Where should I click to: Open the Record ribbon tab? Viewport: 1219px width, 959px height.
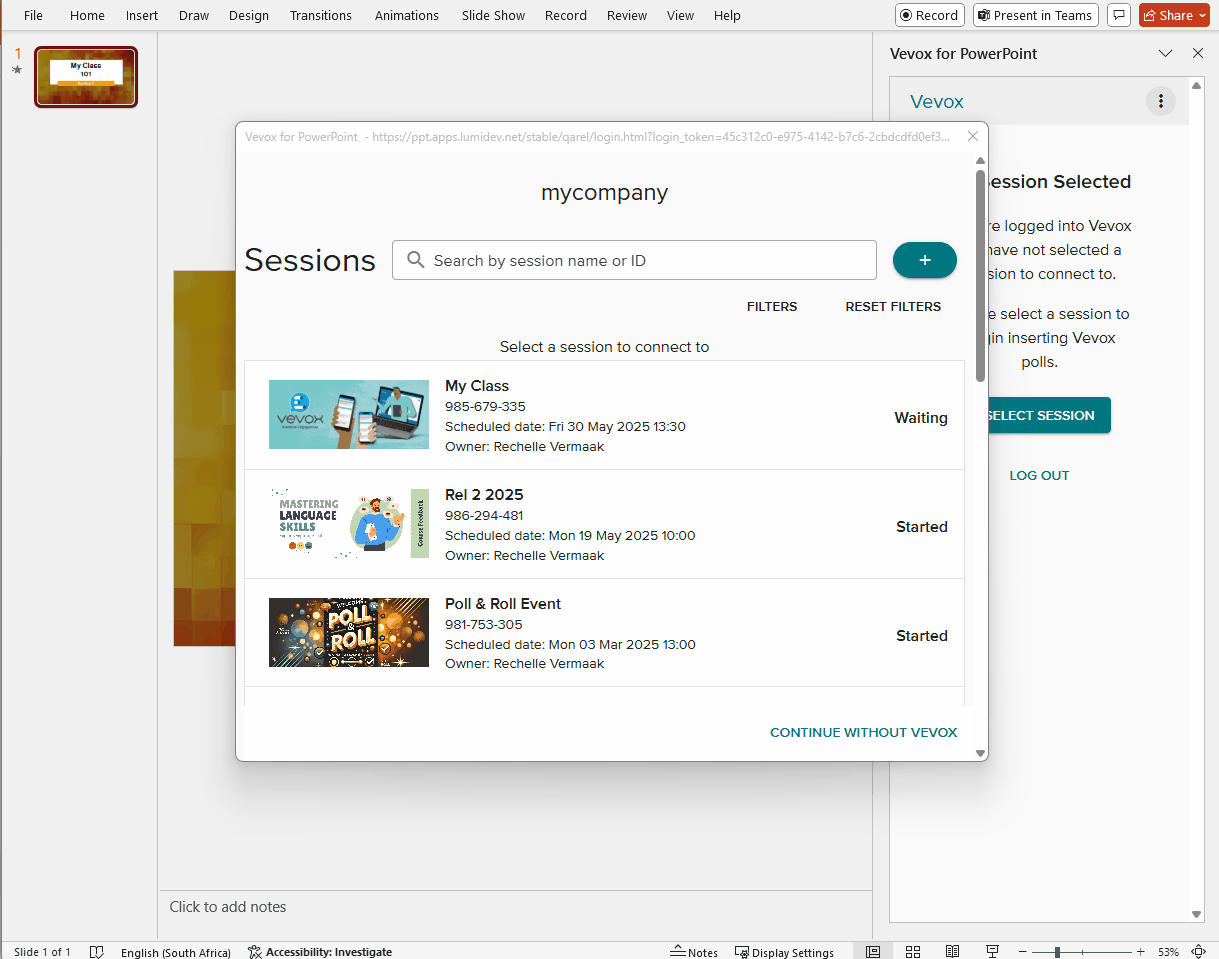566,15
